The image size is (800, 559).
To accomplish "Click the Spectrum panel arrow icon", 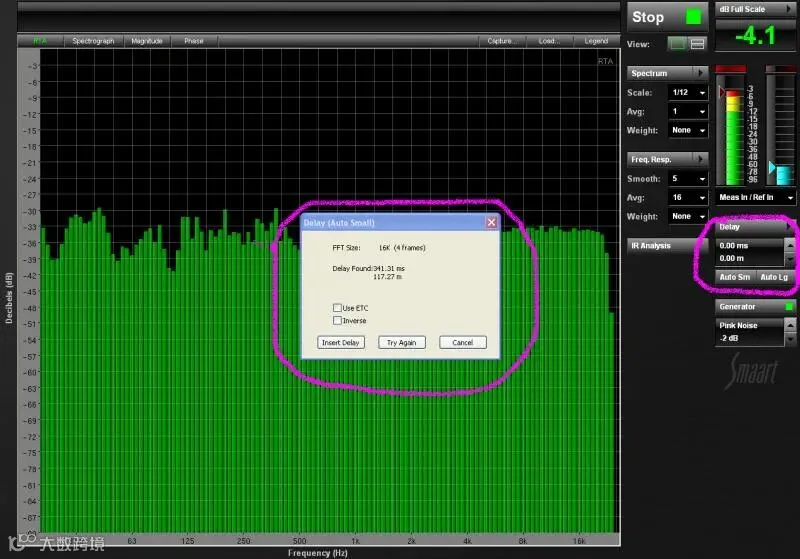I will [x=701, y=73].
